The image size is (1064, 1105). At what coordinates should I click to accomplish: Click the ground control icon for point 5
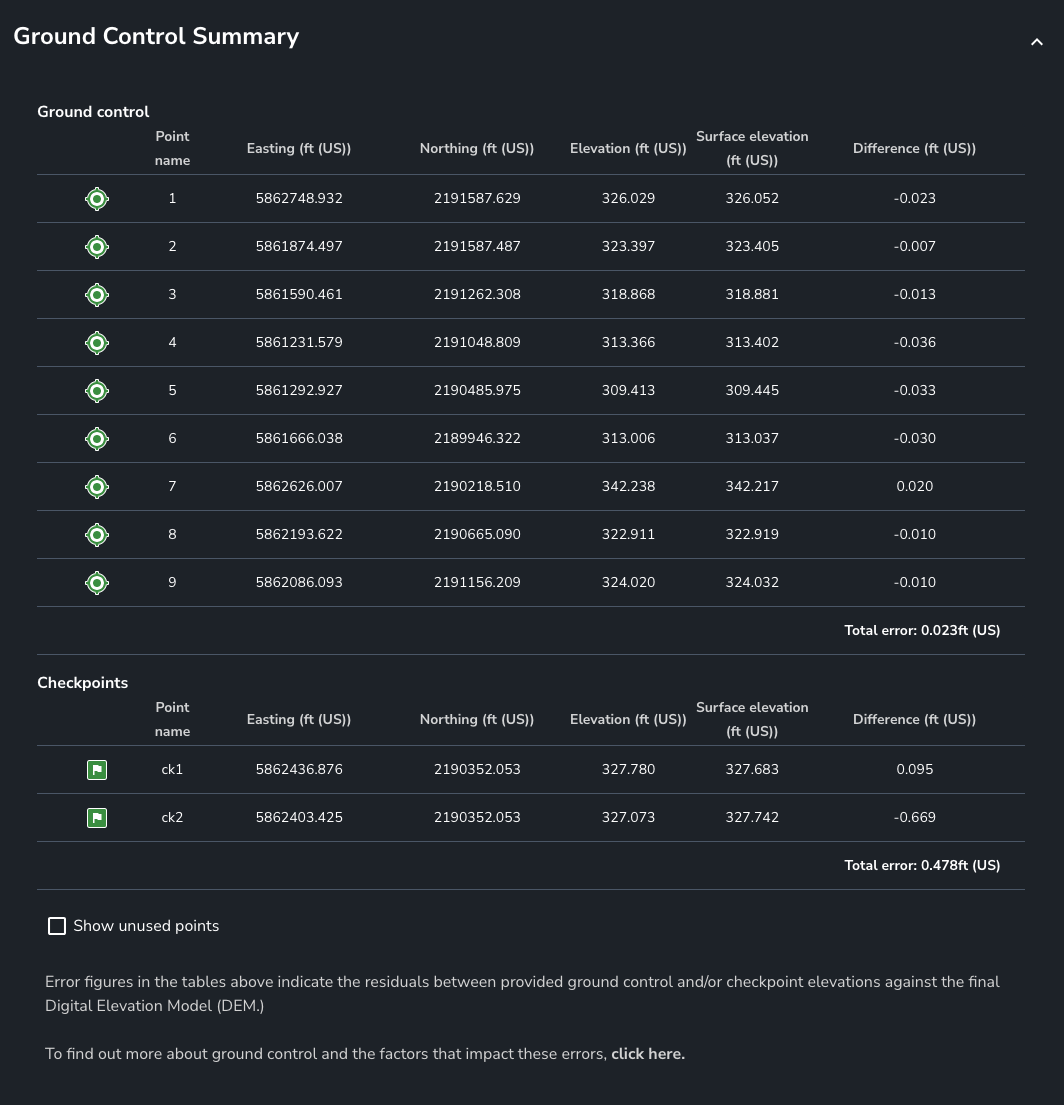(97, 391)
